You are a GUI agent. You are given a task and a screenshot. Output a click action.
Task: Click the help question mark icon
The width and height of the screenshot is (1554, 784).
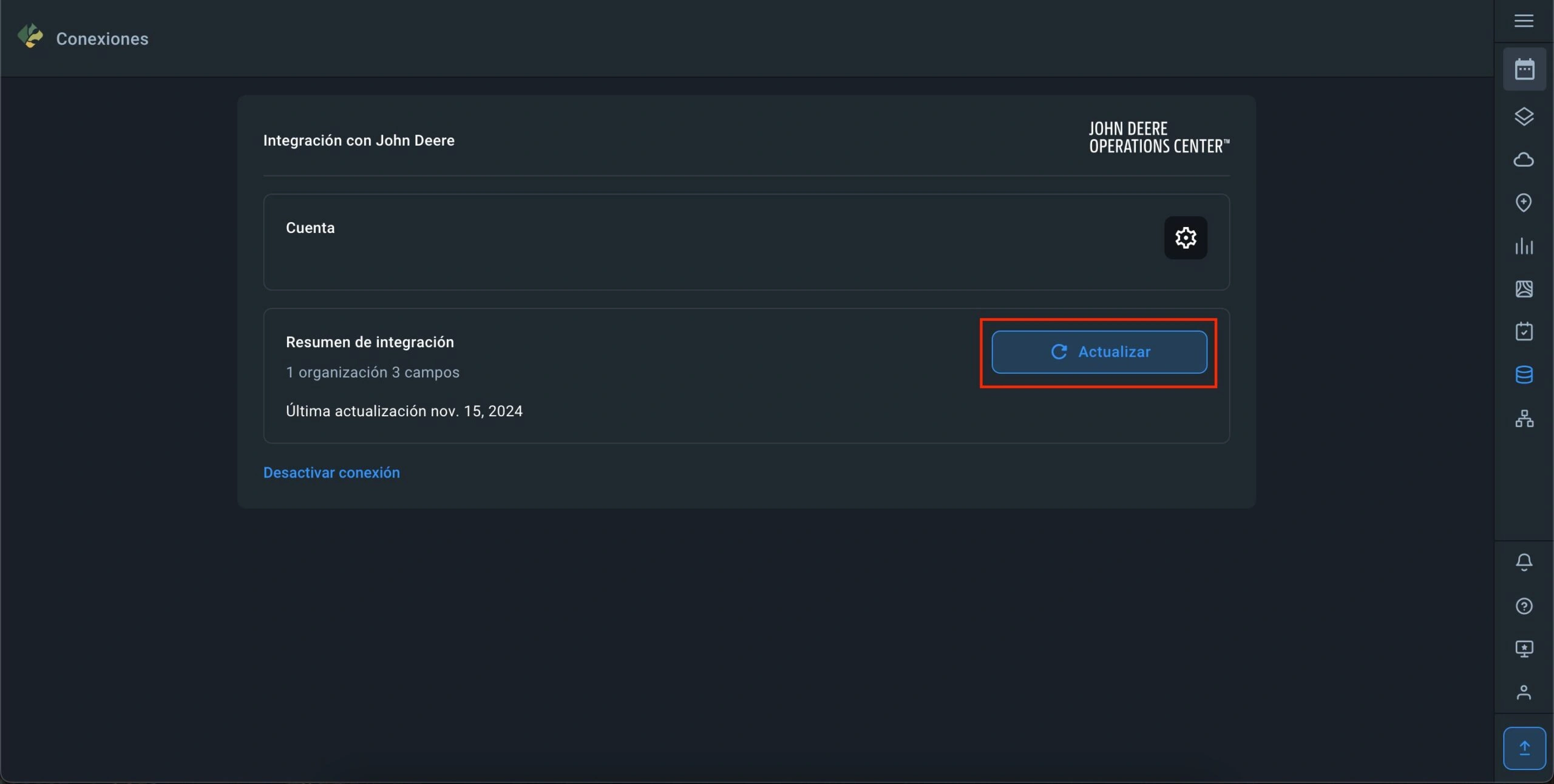[x=1524, y=606]
